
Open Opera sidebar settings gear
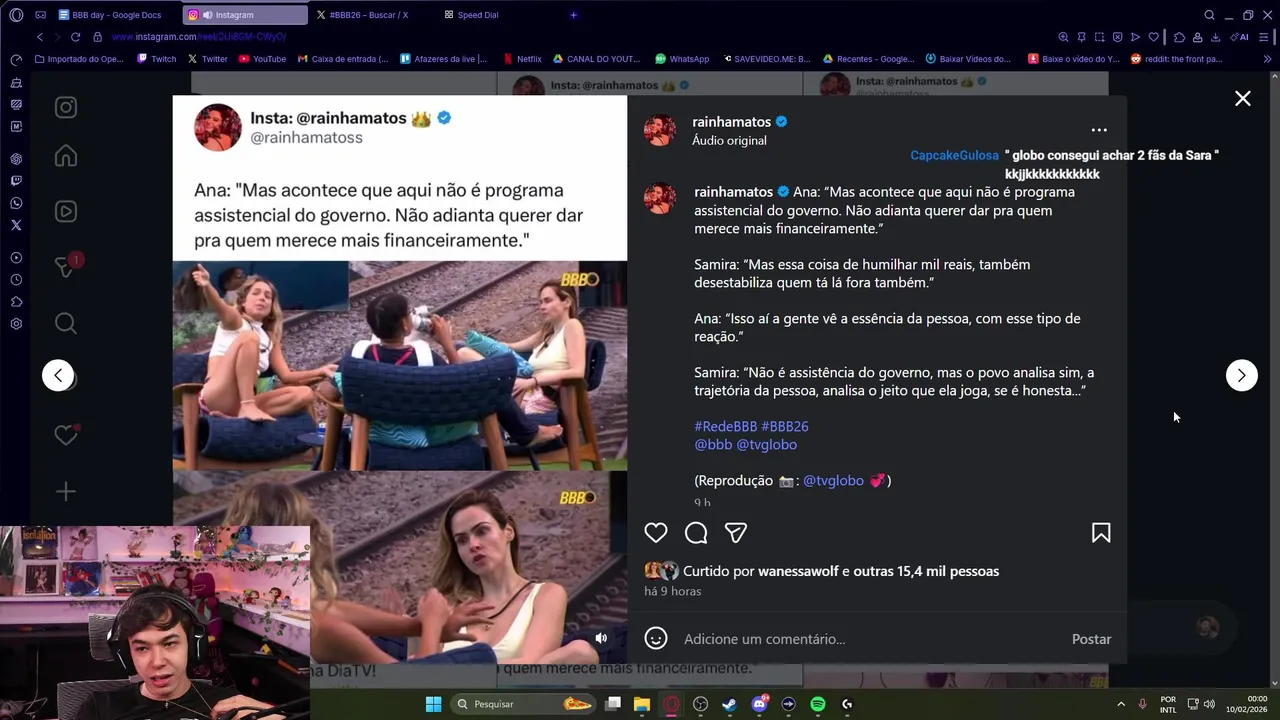[16, 324]
